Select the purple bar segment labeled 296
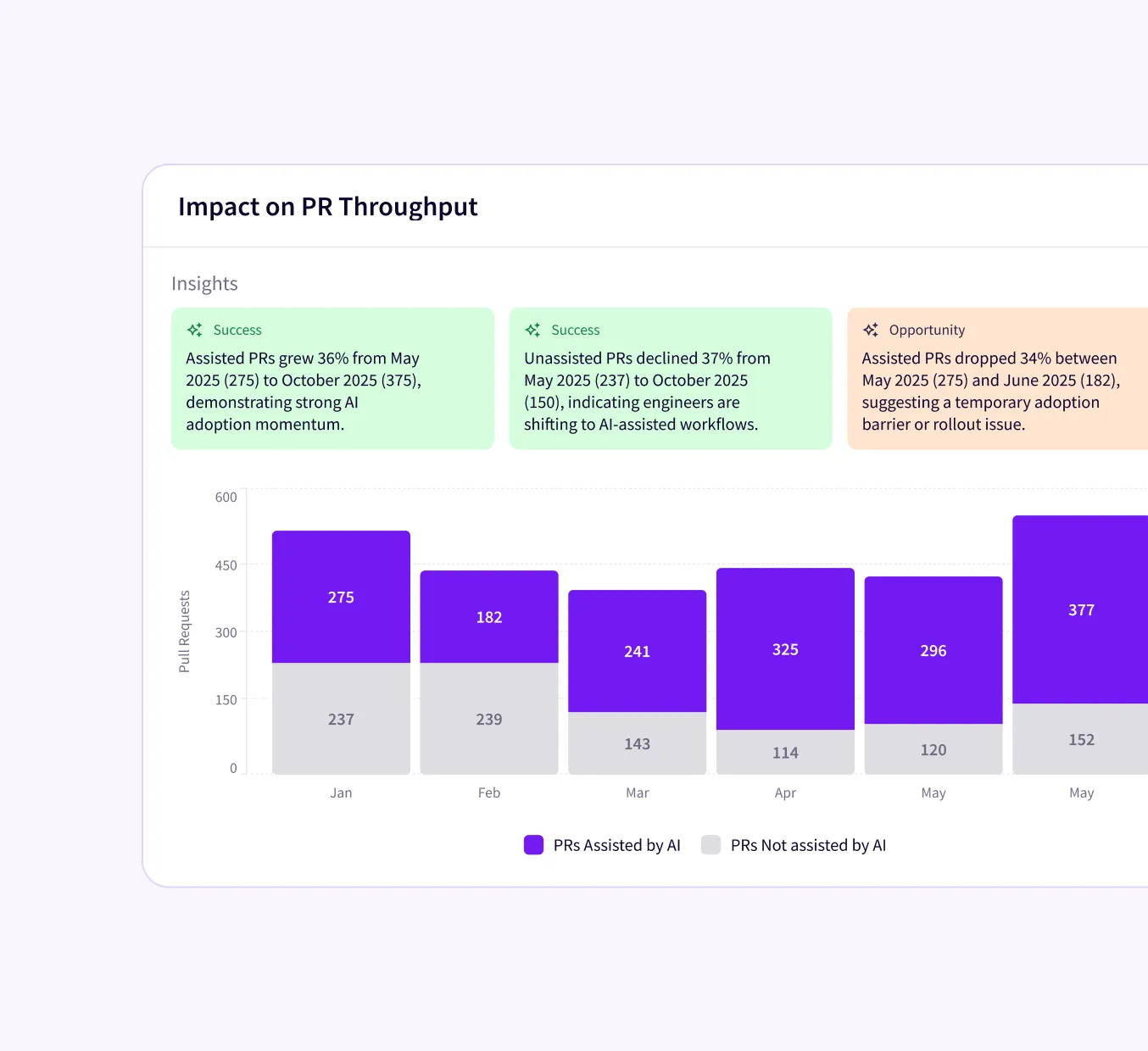Viewport: 1148px width, 1051px height. coord(933,650)
